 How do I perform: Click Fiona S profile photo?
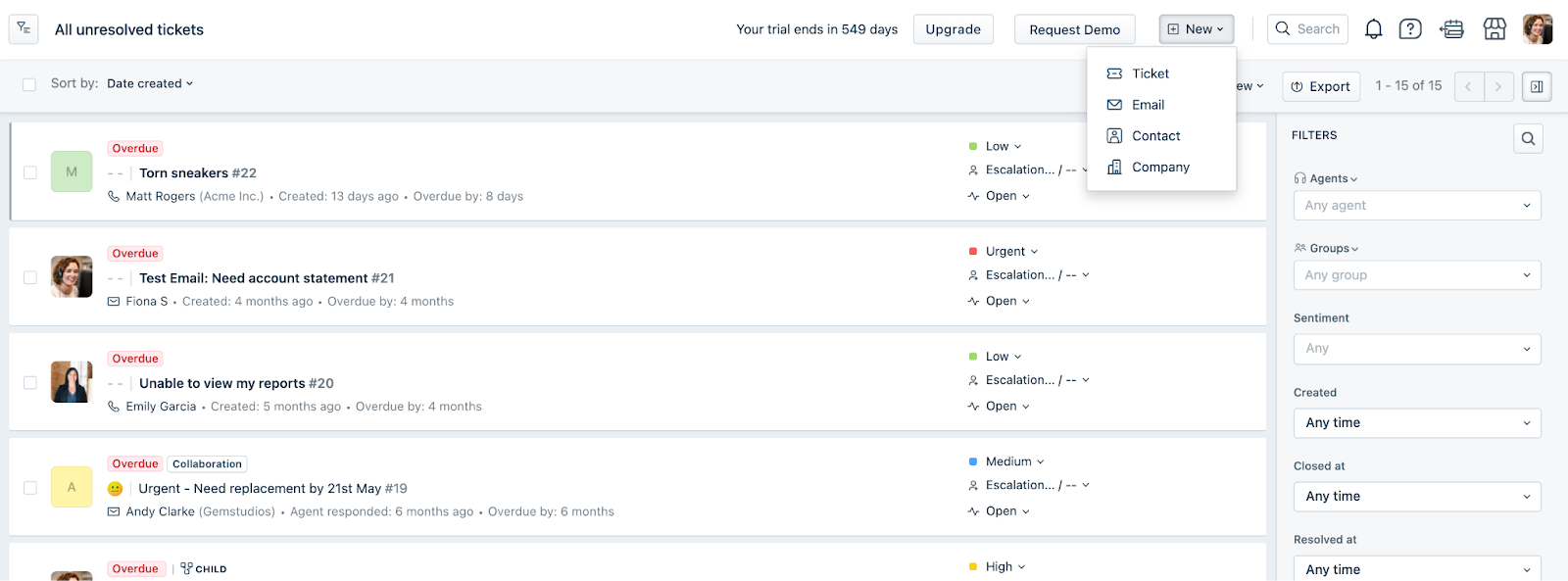72,276
